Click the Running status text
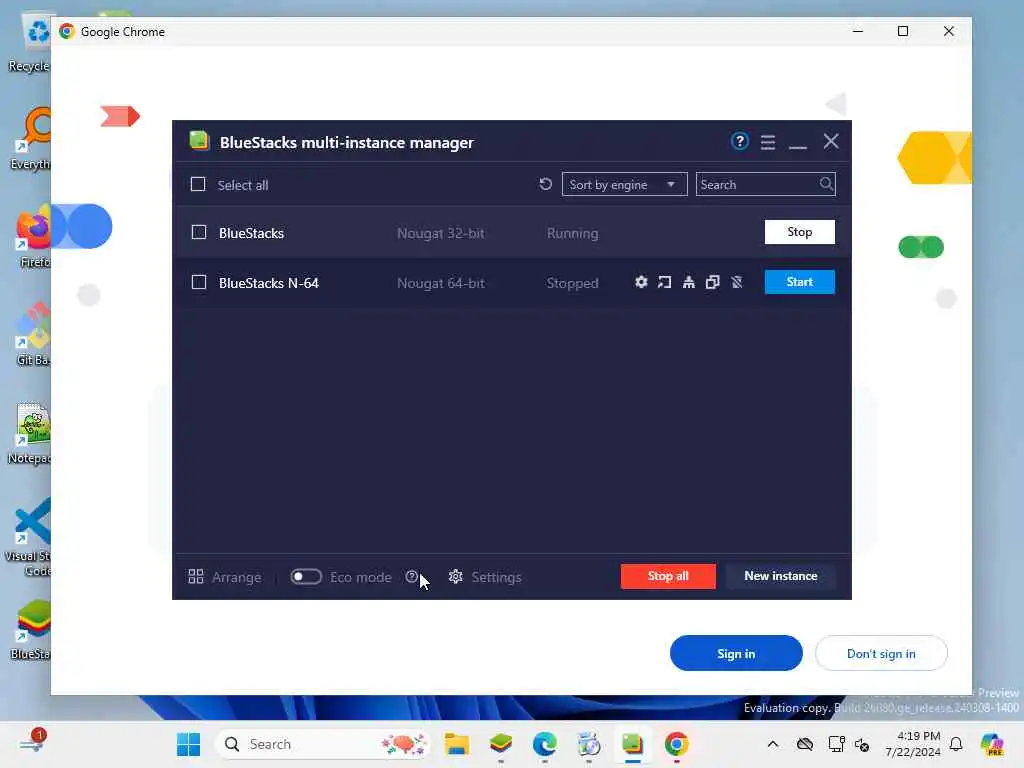1024x768 pixels. coord(572,233)
